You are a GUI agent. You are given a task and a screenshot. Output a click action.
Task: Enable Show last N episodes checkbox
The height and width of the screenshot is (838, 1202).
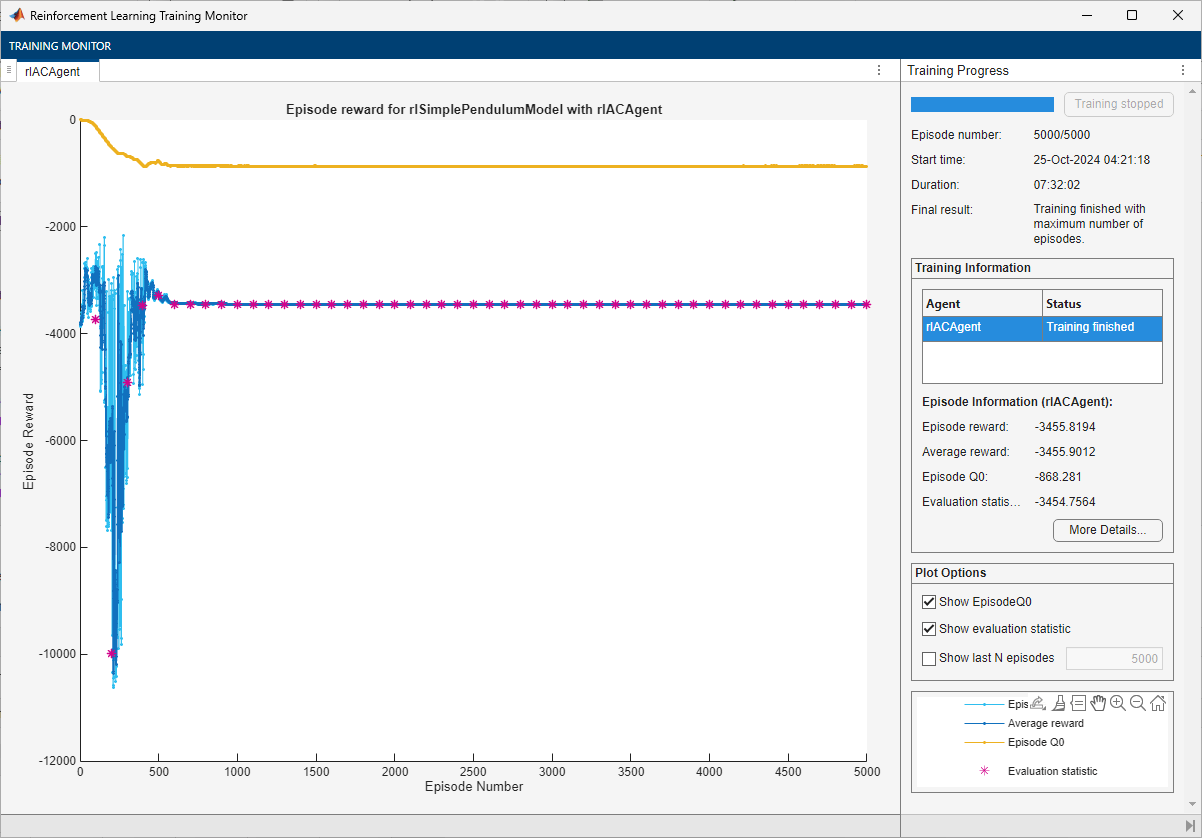(929, 658)
